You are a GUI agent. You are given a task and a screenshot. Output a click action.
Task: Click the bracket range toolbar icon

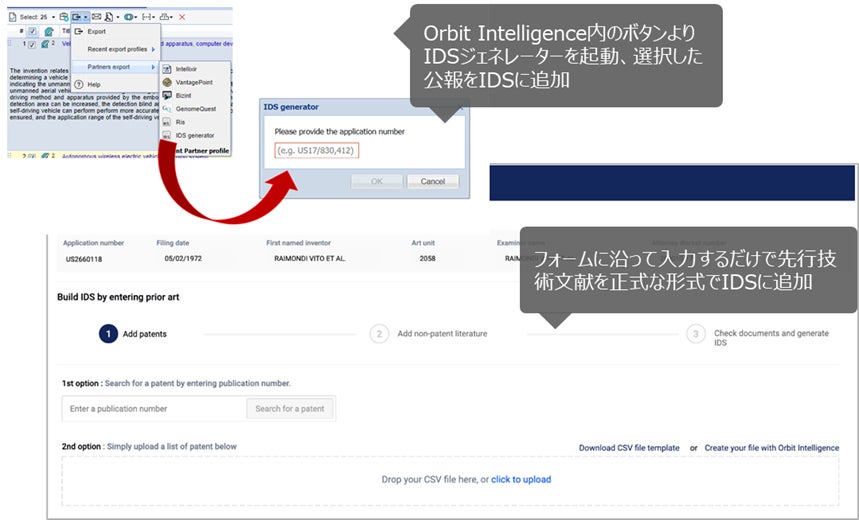click(146, 17)
